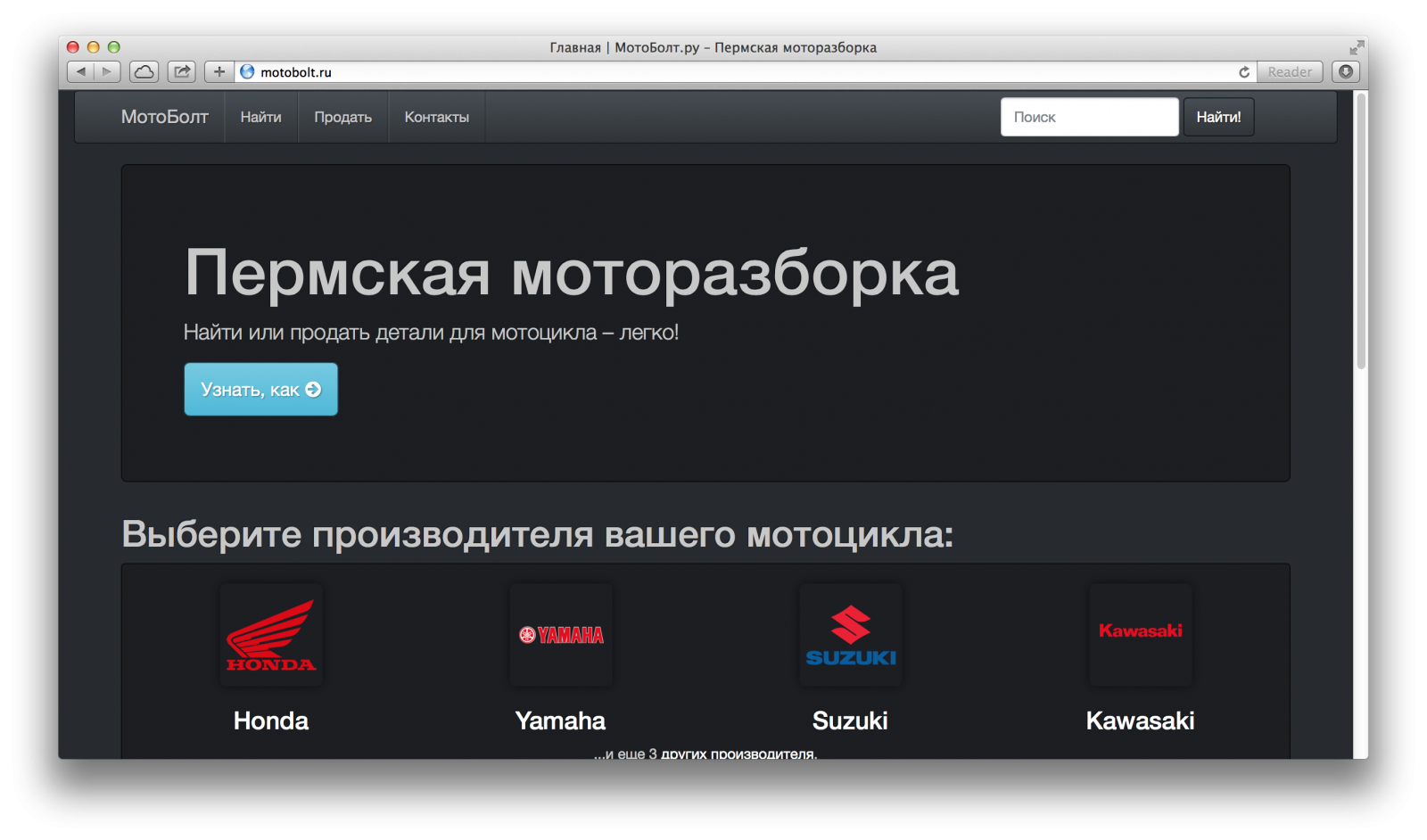Click the Honda logo thumbnail
This screenshot has width=1427, height=840.
271,635
